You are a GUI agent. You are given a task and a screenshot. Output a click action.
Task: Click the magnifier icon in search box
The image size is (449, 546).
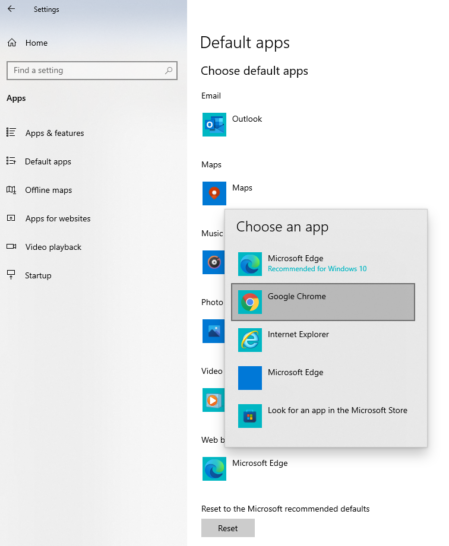point(169,70)
